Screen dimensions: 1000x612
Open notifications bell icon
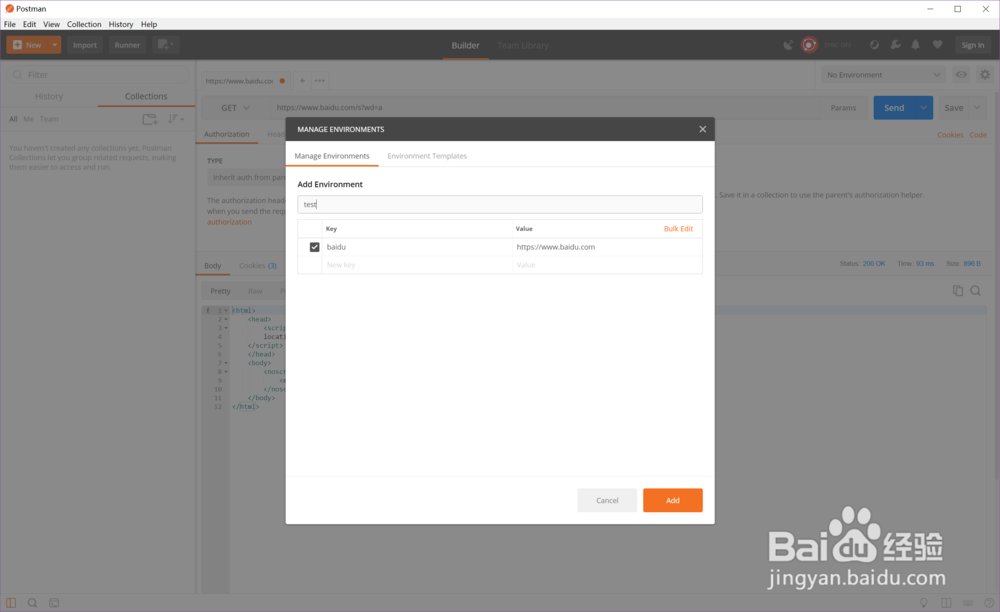pyautogui.click(x=916, y=45)
